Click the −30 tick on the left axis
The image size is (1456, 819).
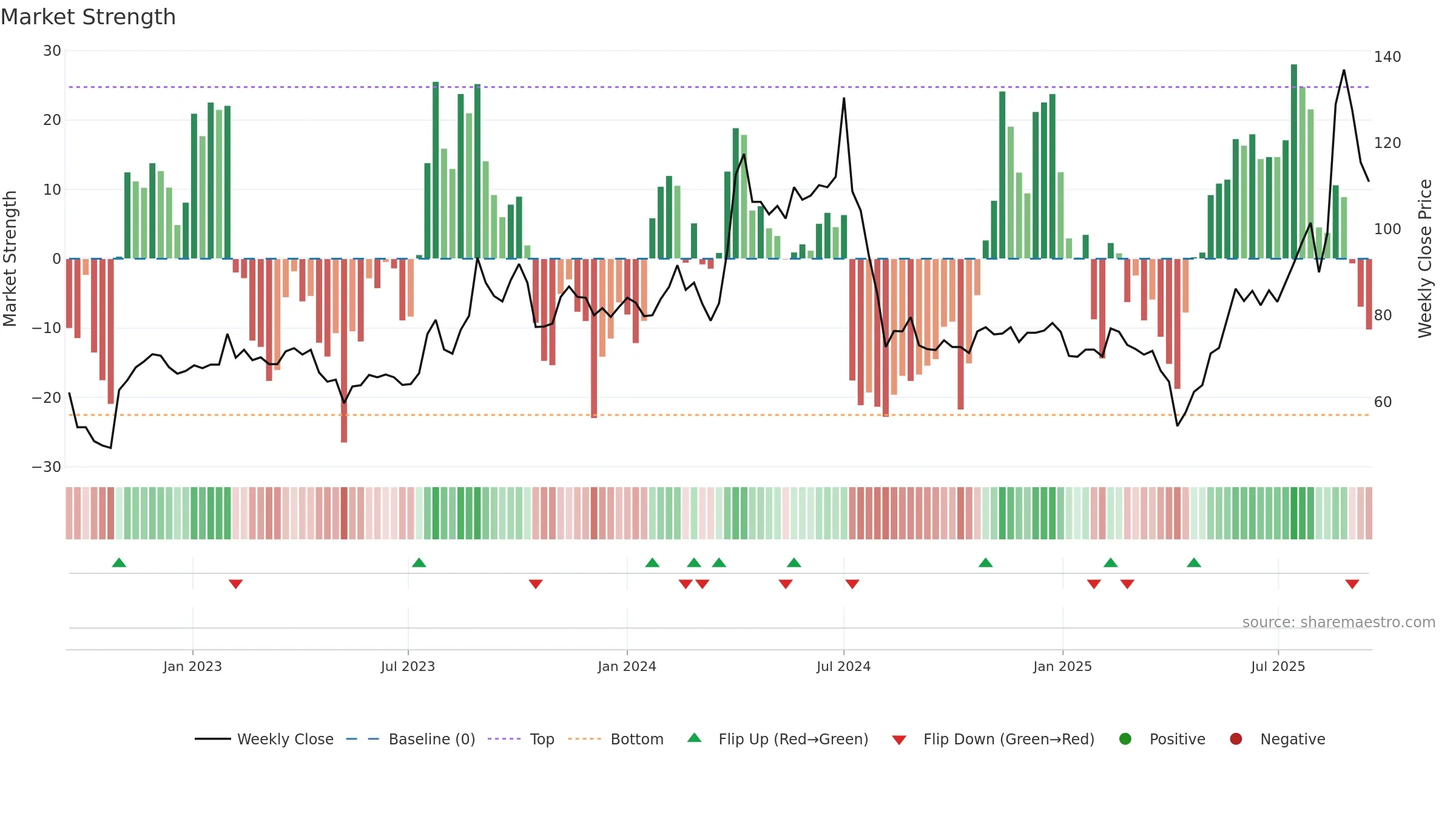point(47,467)
